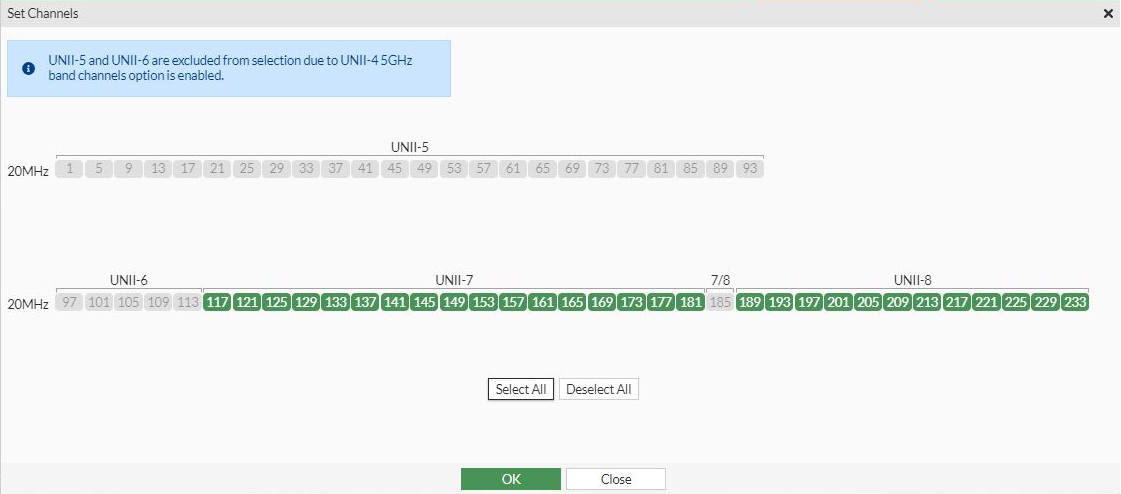Toggle channel 133 selection
This screenshot has width=1121, height=494.
(x=336, y=302)
